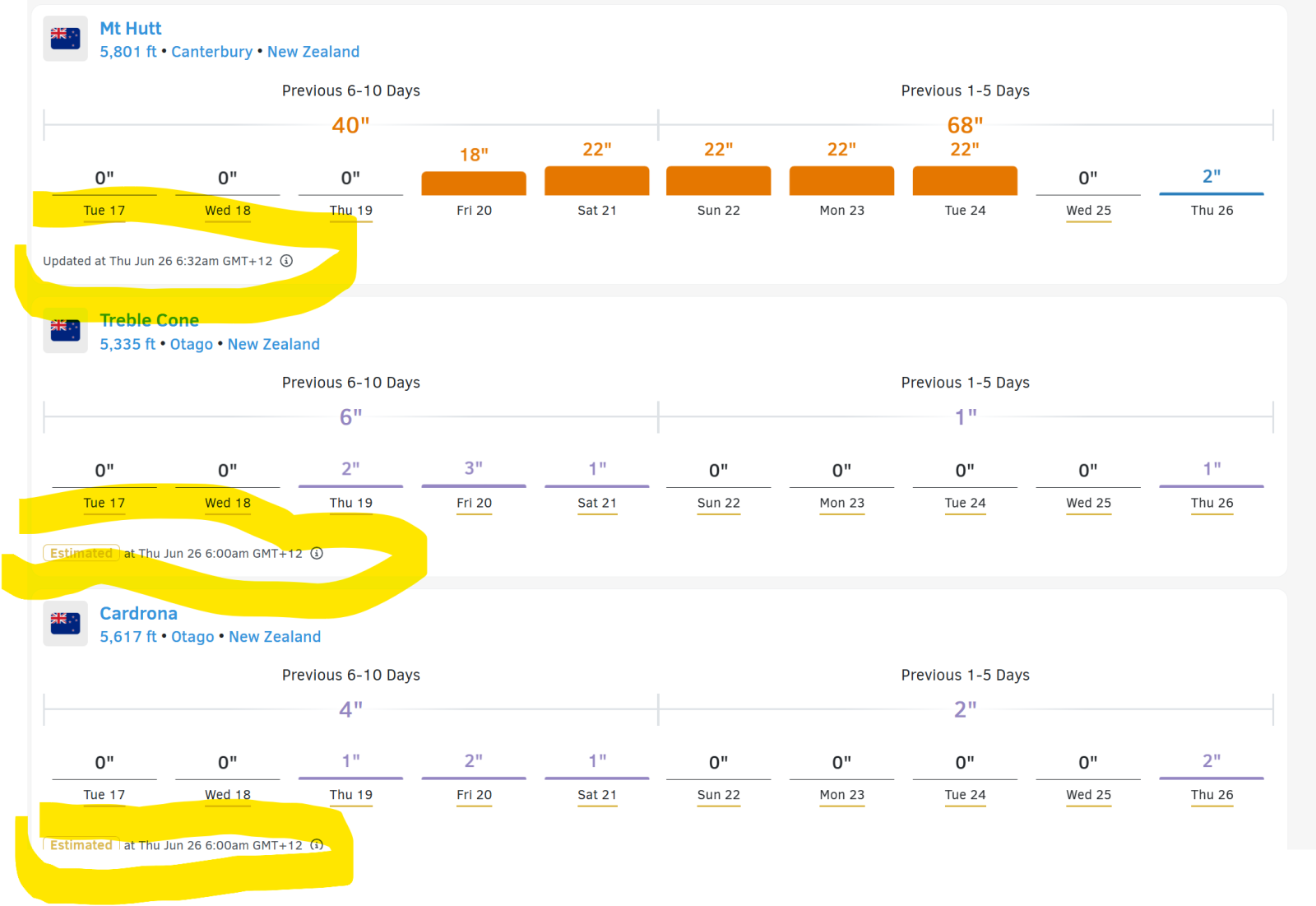Click the Cardrona Estimated badge
Viewport: 1316px width, 906px height.
[81, 845]
